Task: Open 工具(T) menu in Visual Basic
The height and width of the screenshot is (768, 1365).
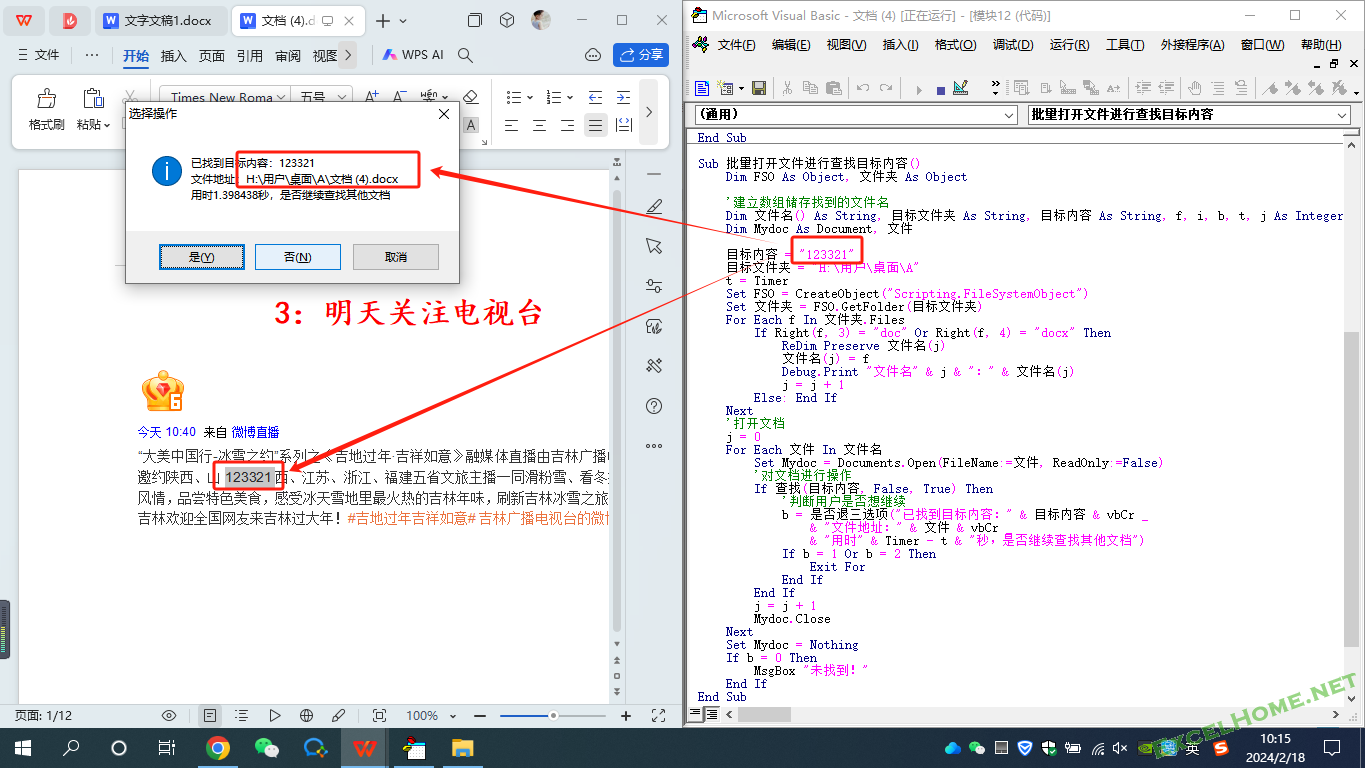Action: (1125, 45)
